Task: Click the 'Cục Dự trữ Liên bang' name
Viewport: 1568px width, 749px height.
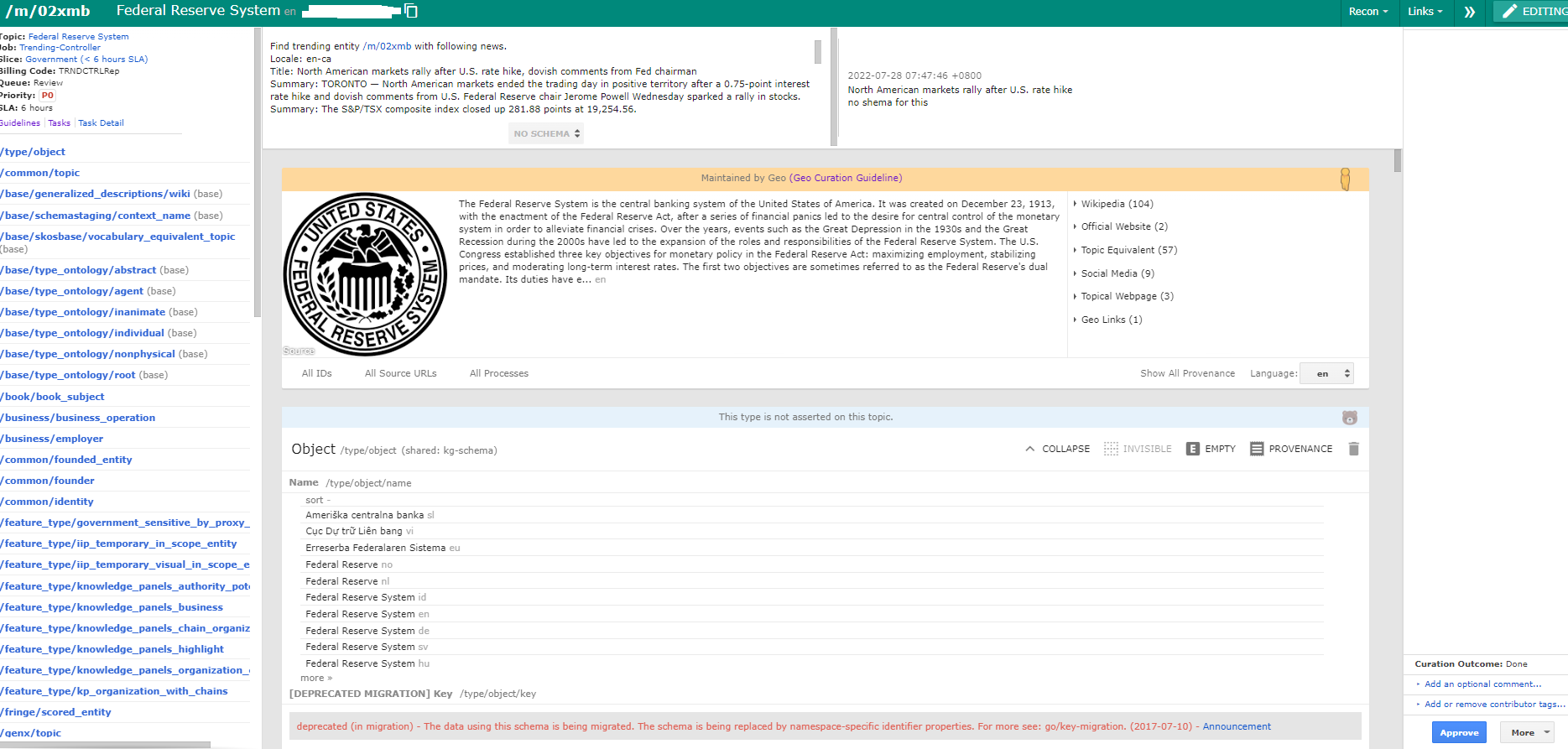Action: 353,531
